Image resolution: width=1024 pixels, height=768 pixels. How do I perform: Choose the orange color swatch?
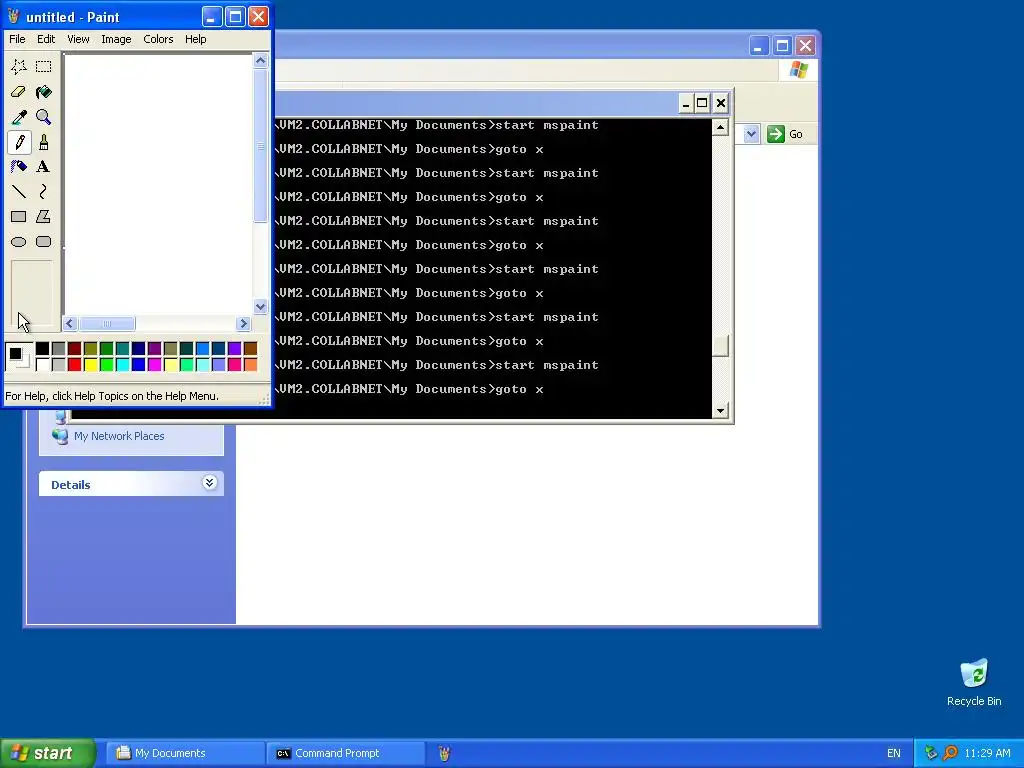[x=250, y=364]
